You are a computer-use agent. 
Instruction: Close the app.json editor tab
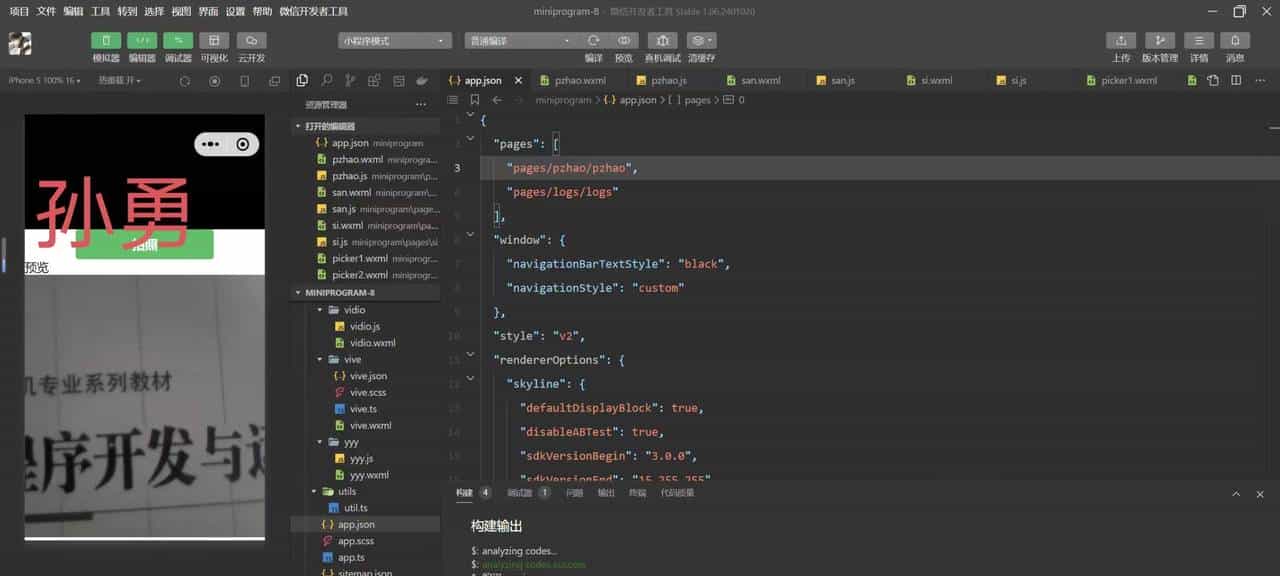tap(518, 80)
